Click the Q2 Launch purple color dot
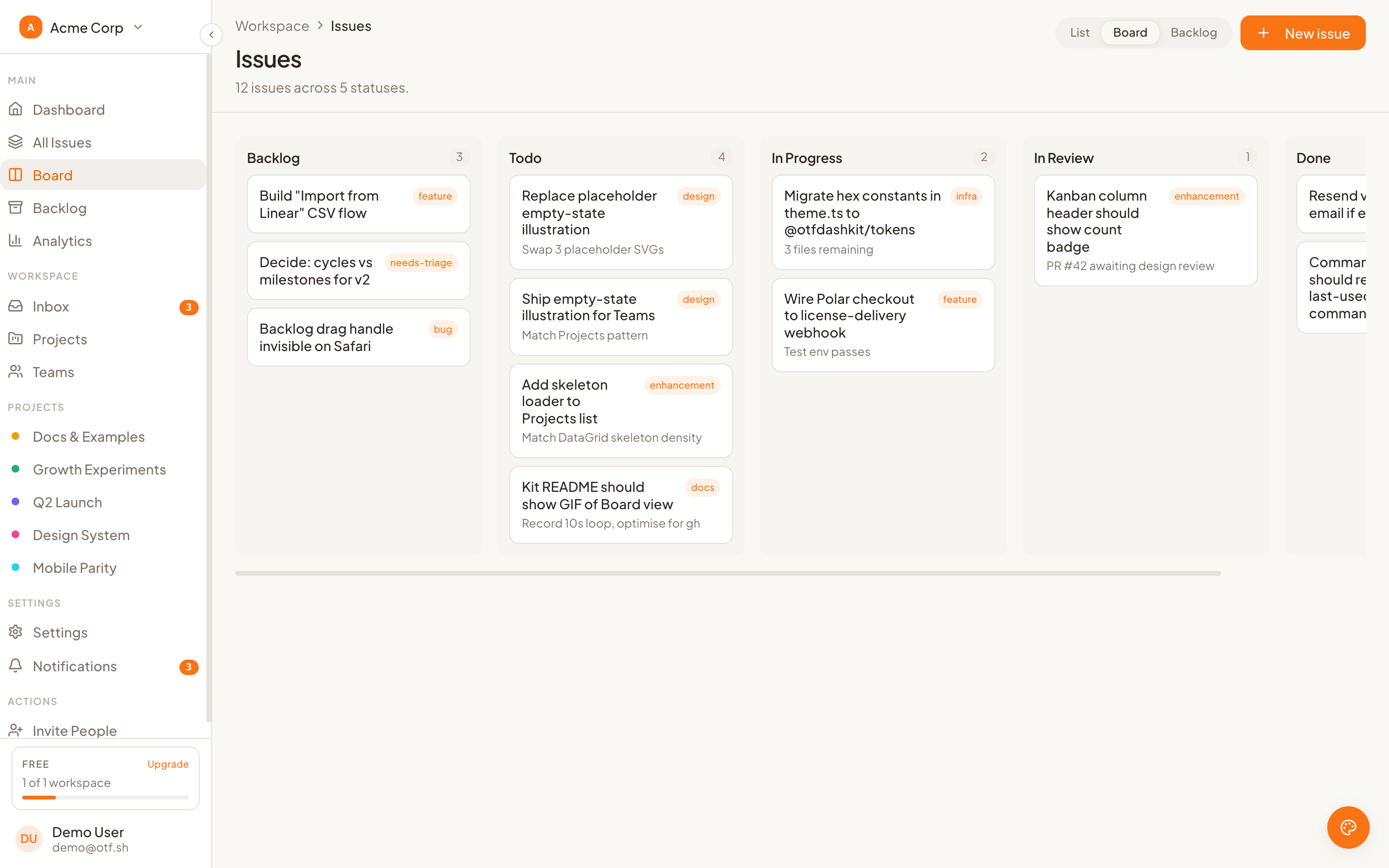 tap(15, 502)
